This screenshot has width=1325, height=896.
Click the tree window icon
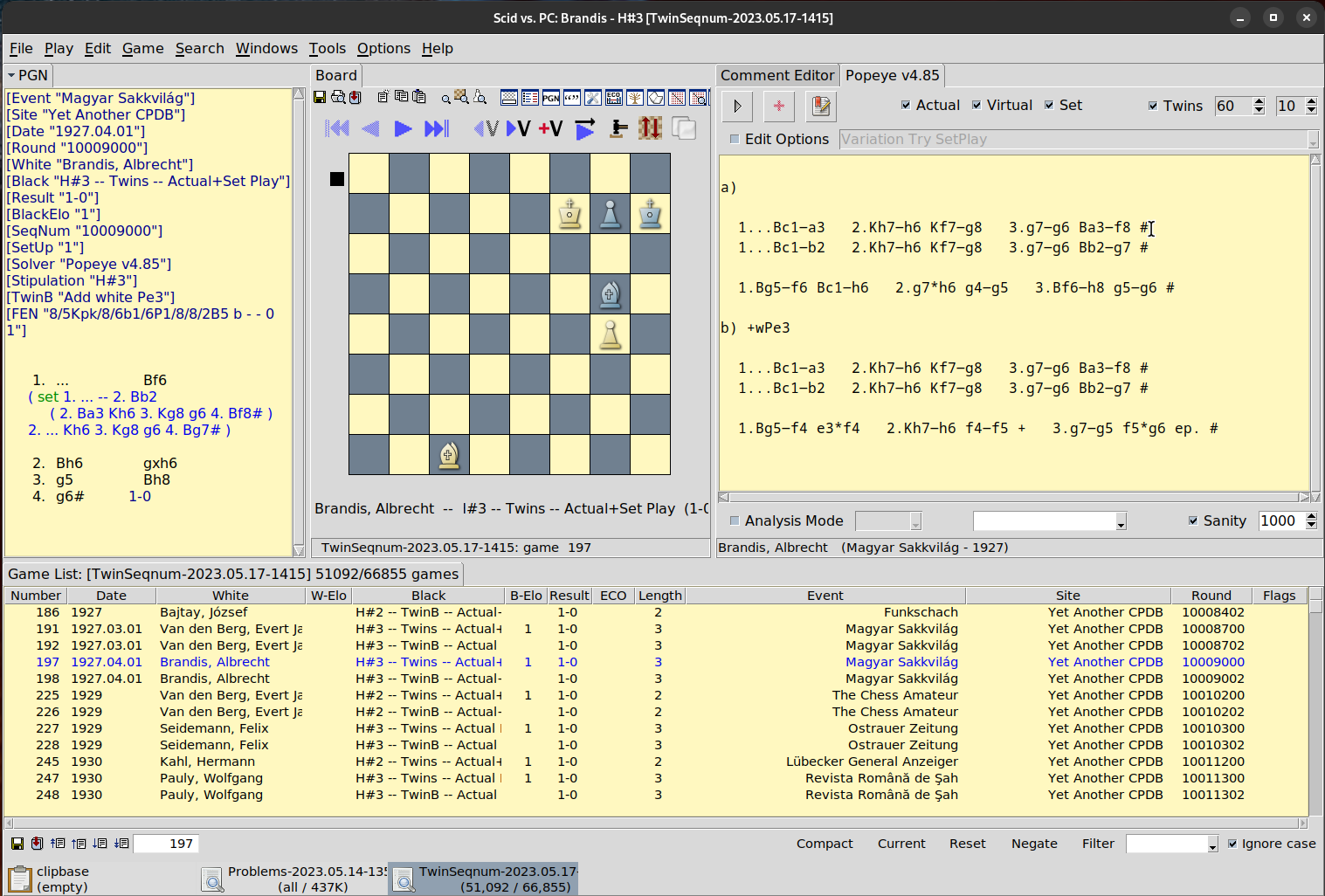click(635, 98)
